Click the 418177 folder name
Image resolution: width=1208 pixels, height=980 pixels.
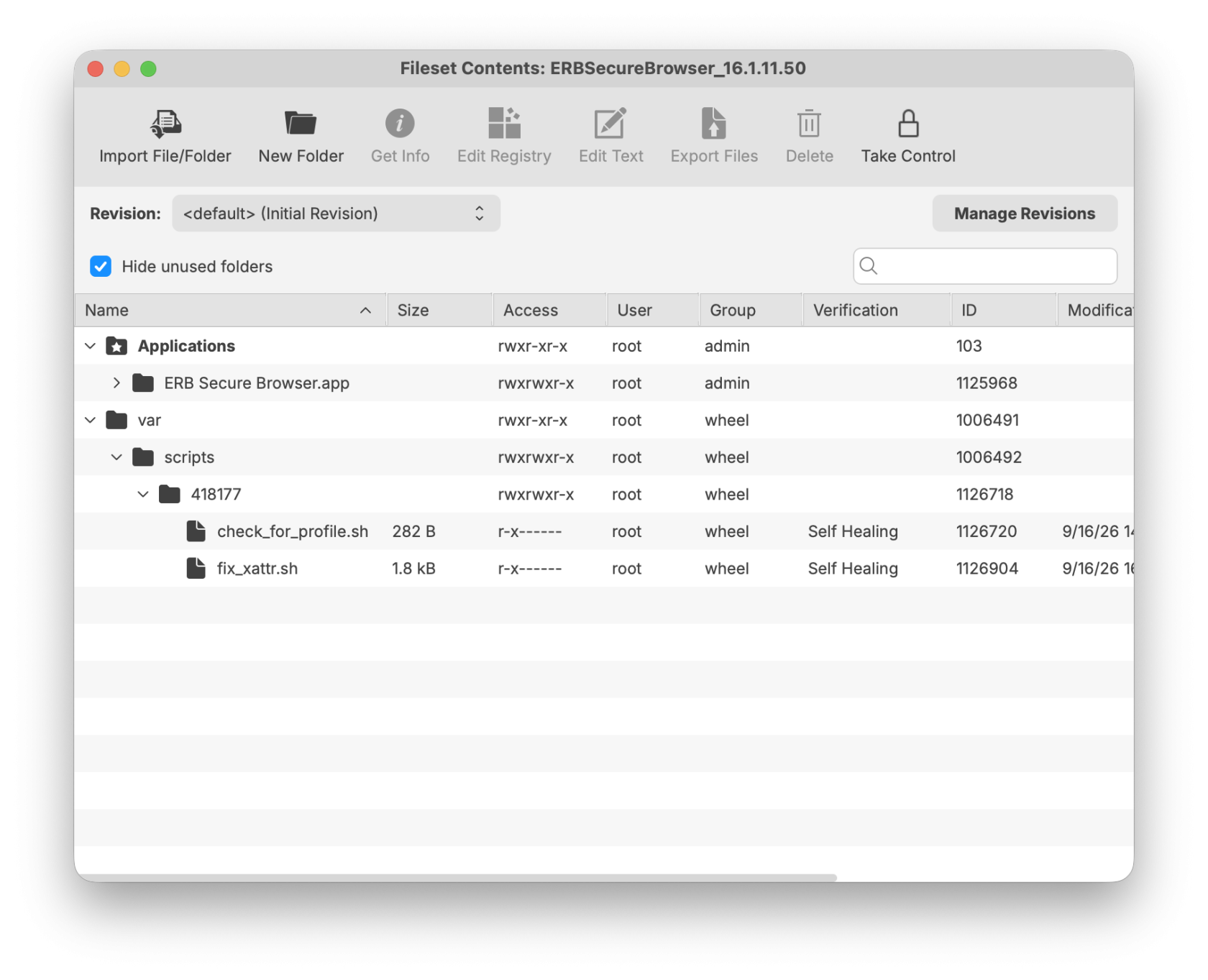coord(216,494)
